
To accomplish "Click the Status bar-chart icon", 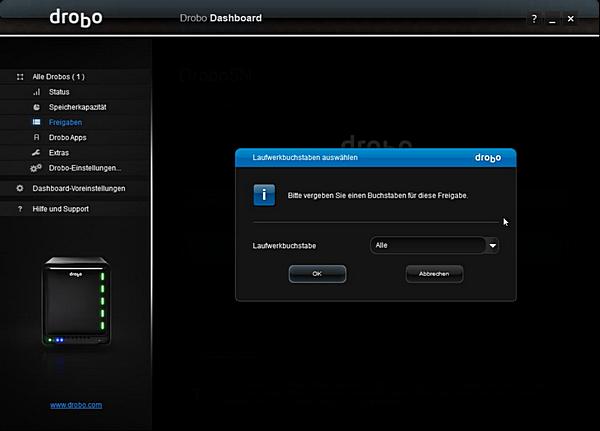I will [x=36, y=92].
